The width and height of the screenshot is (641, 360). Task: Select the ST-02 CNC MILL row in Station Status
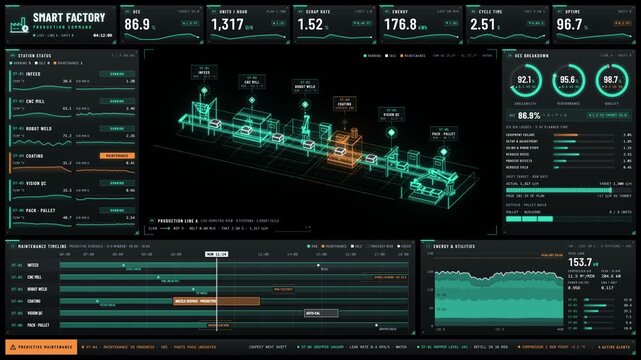pyautogui.click(x=72, y=107)
